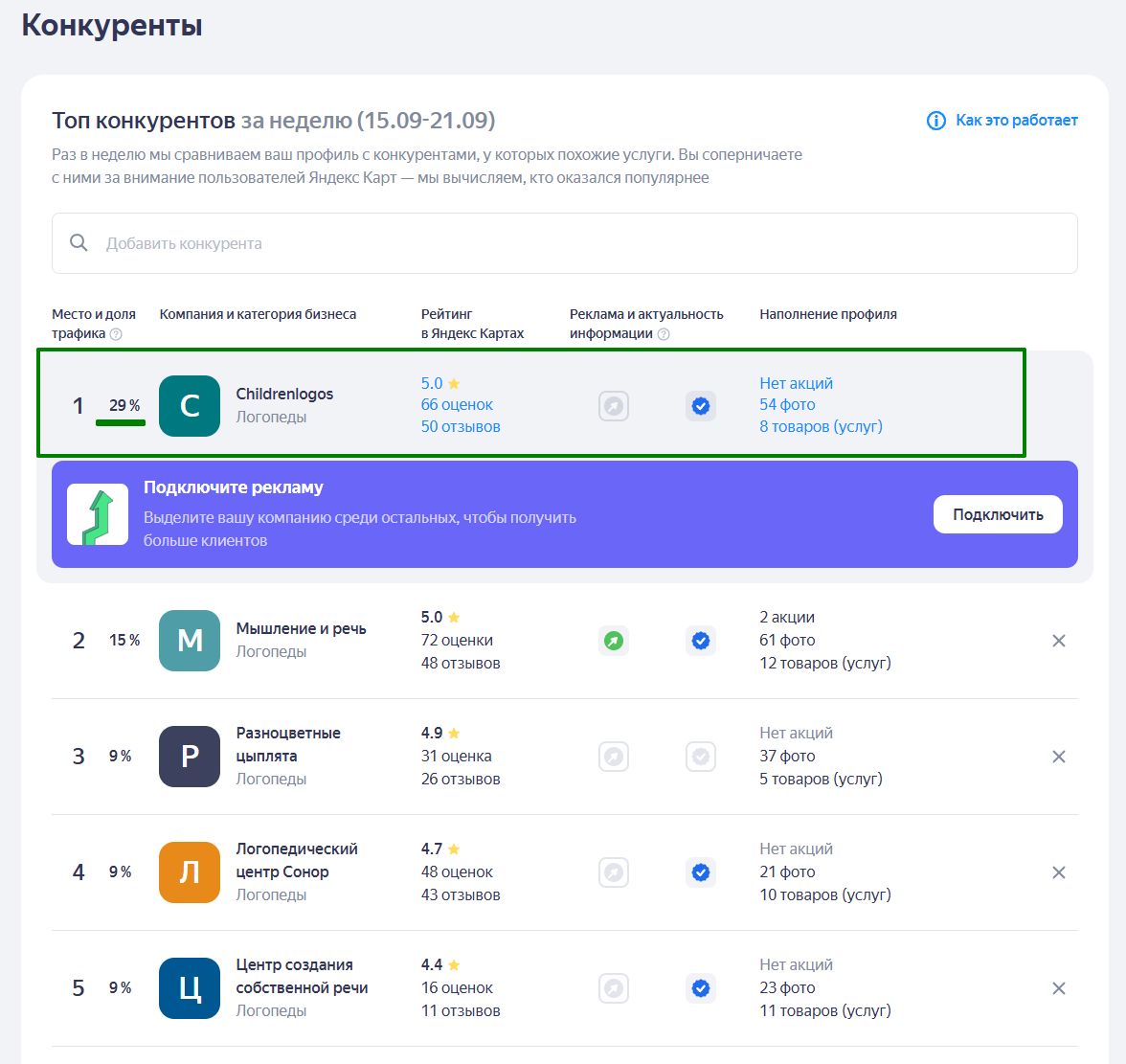Click help icon next to 'Реклама и актуальность информации'
The height and width of the screenshot is (1064, 1126).
coord(664,334)
